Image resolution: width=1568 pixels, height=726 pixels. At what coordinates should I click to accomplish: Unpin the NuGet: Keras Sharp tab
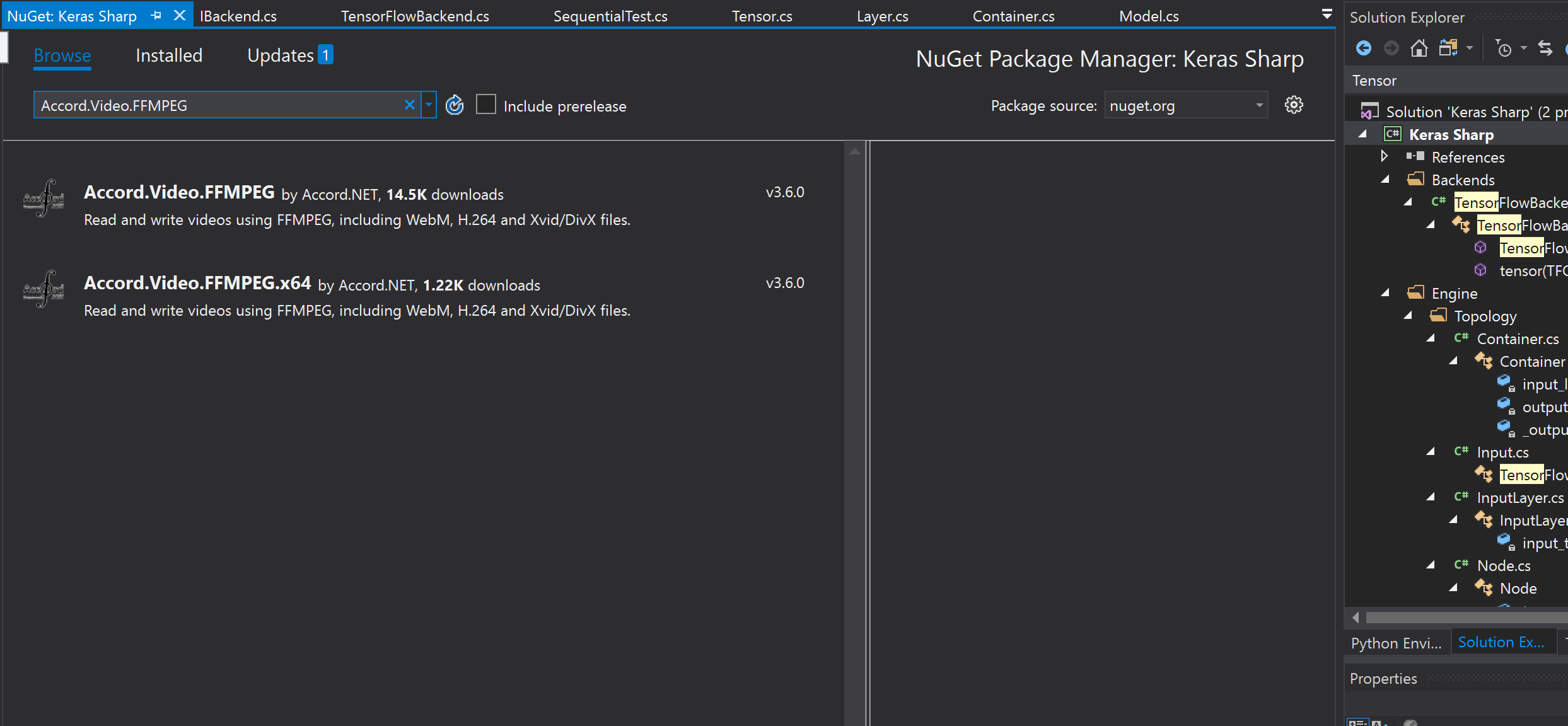coord(155,14)
